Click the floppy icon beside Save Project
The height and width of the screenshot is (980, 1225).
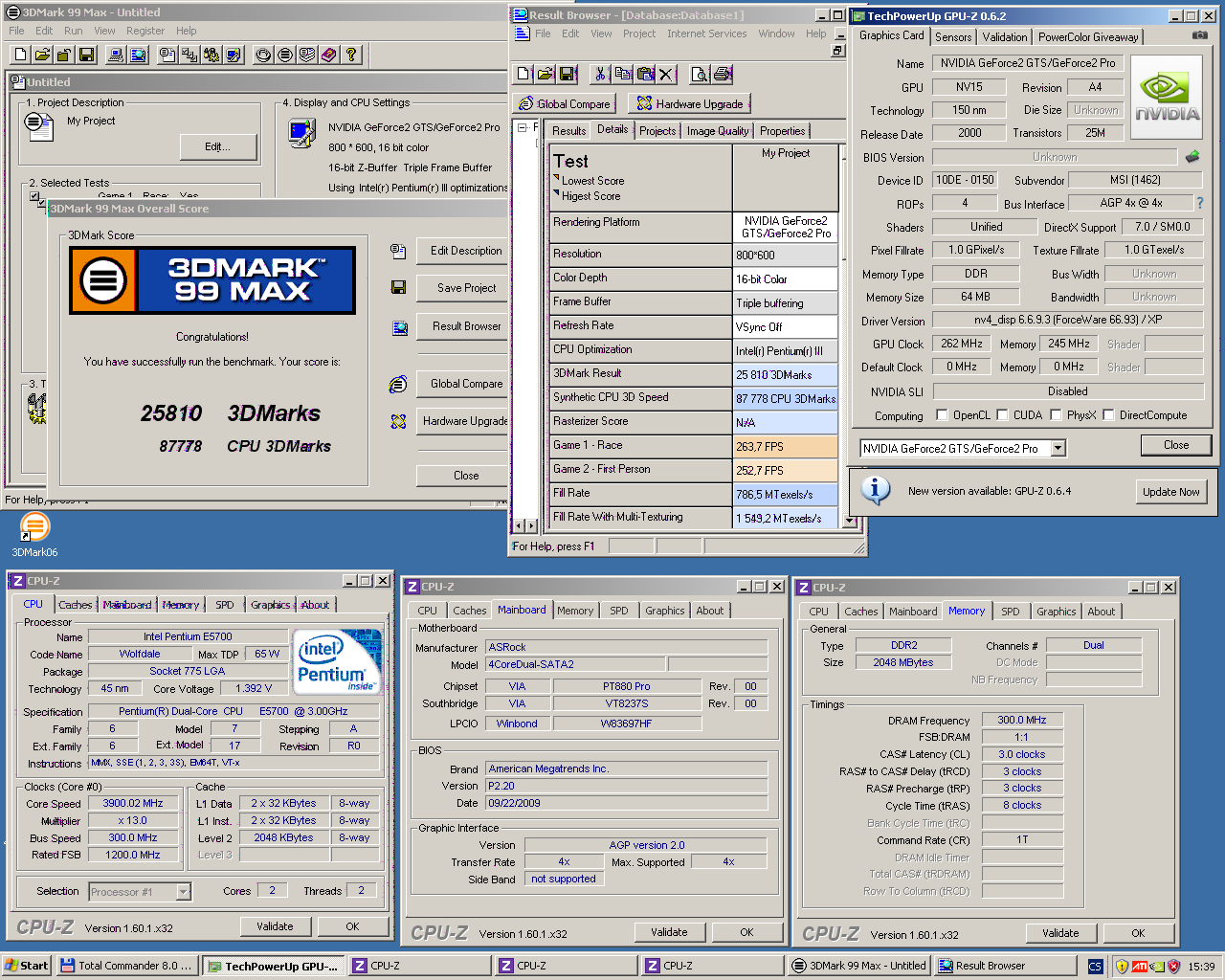399,287
